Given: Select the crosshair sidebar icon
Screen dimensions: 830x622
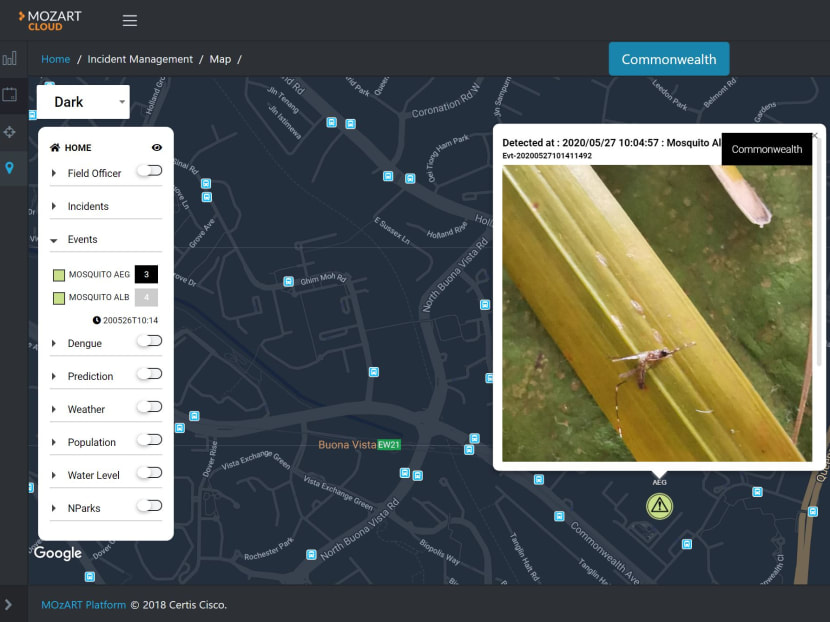Looking at the screenshot, I should click(x=10, y=132).
